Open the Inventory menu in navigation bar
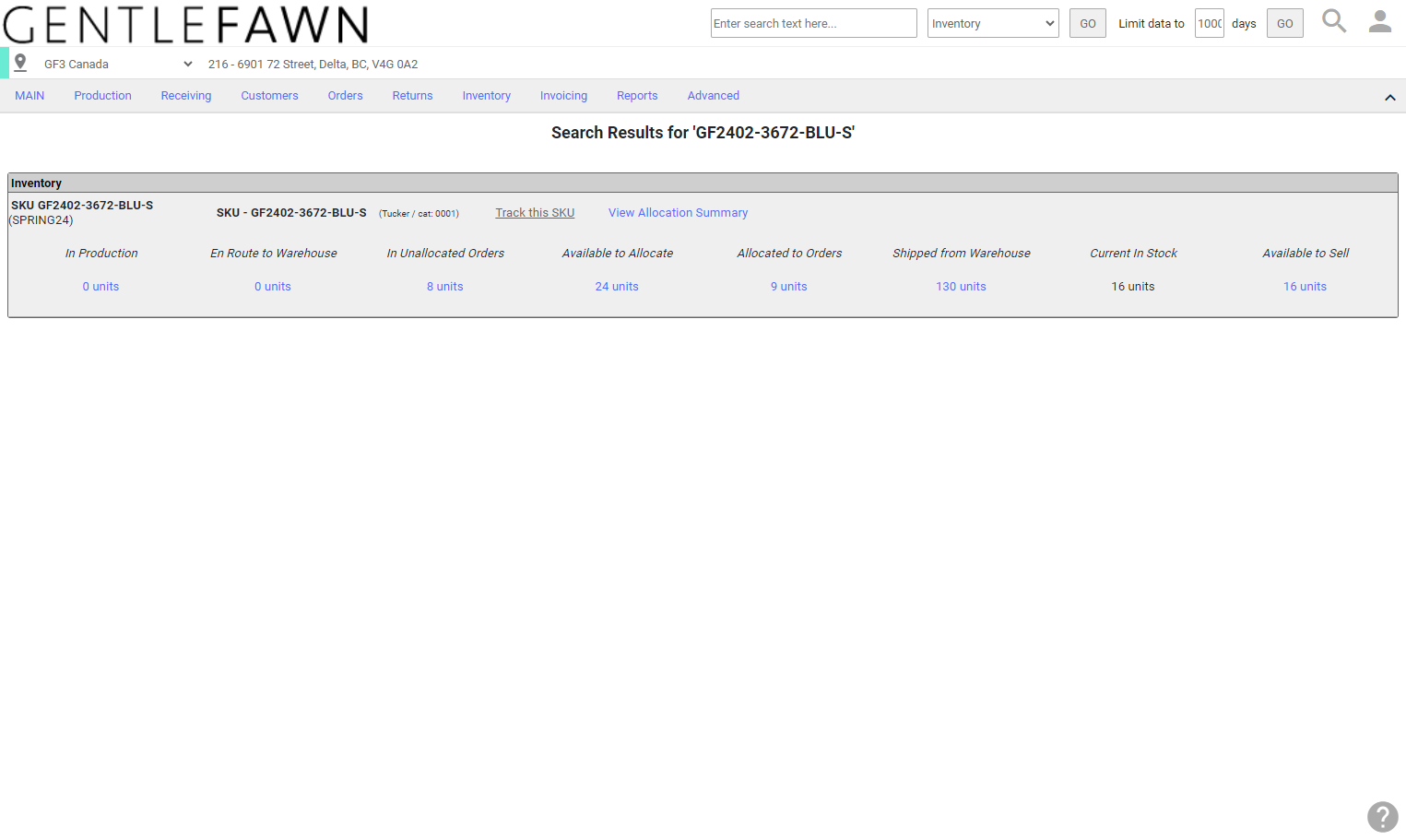 (487, 96)
